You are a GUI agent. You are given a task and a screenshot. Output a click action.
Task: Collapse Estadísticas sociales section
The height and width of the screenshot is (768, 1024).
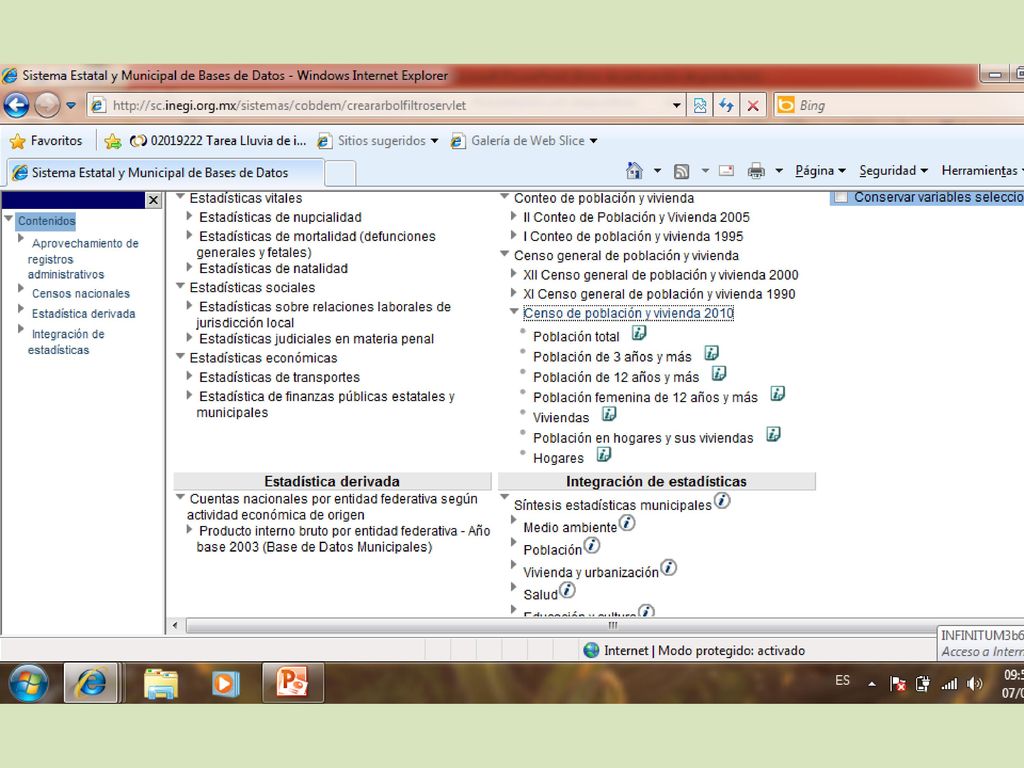point(181,285)
